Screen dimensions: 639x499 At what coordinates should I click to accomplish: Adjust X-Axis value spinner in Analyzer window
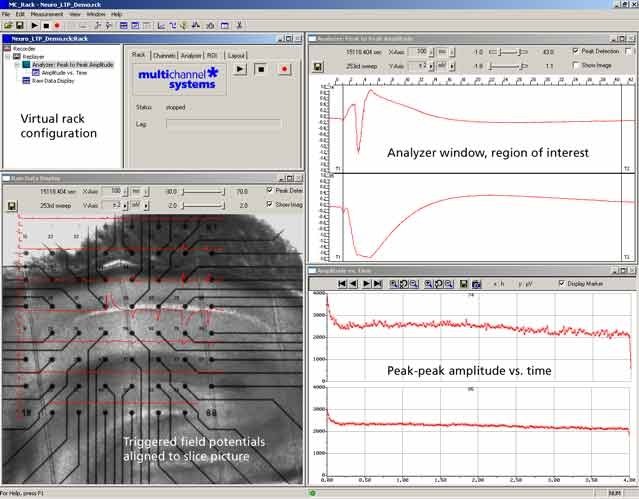[432, 52]
